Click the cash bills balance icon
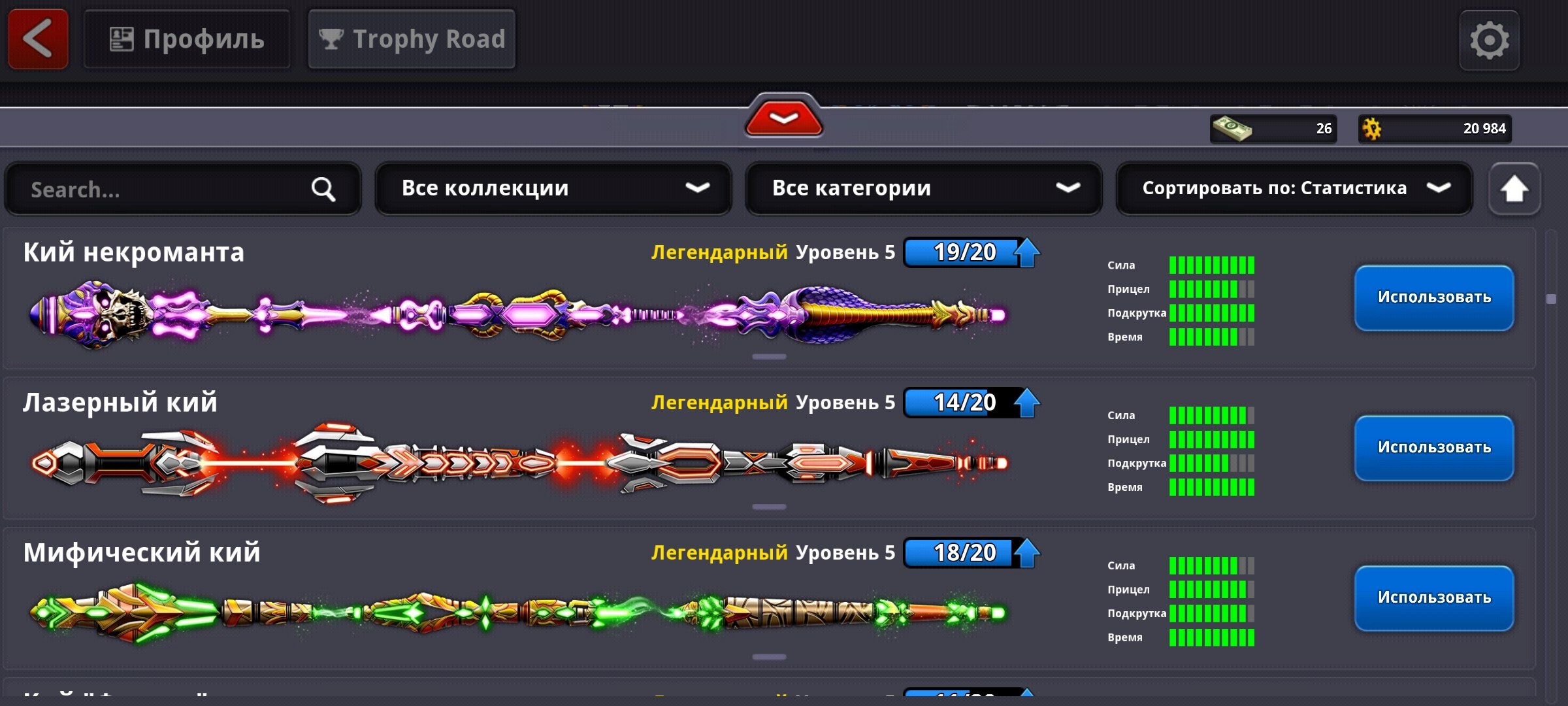The image size is (1568, 706). (1232, 129)
